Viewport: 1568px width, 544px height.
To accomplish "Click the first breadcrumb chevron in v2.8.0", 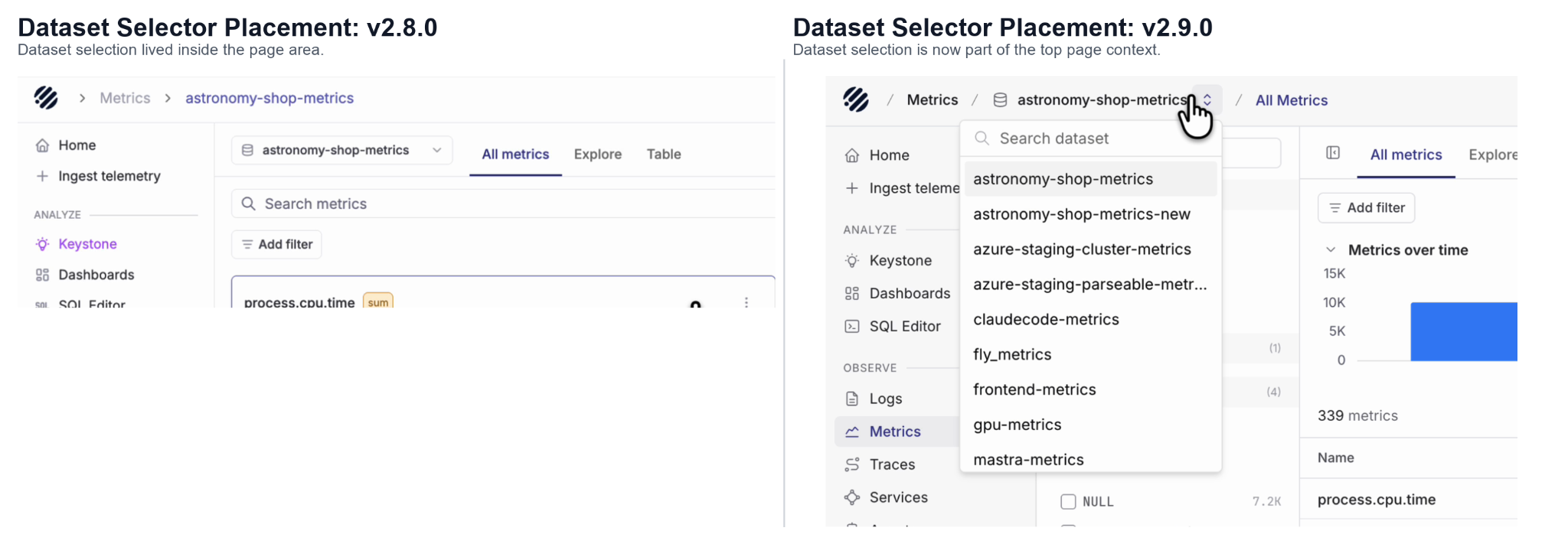I will click(82, 98).
